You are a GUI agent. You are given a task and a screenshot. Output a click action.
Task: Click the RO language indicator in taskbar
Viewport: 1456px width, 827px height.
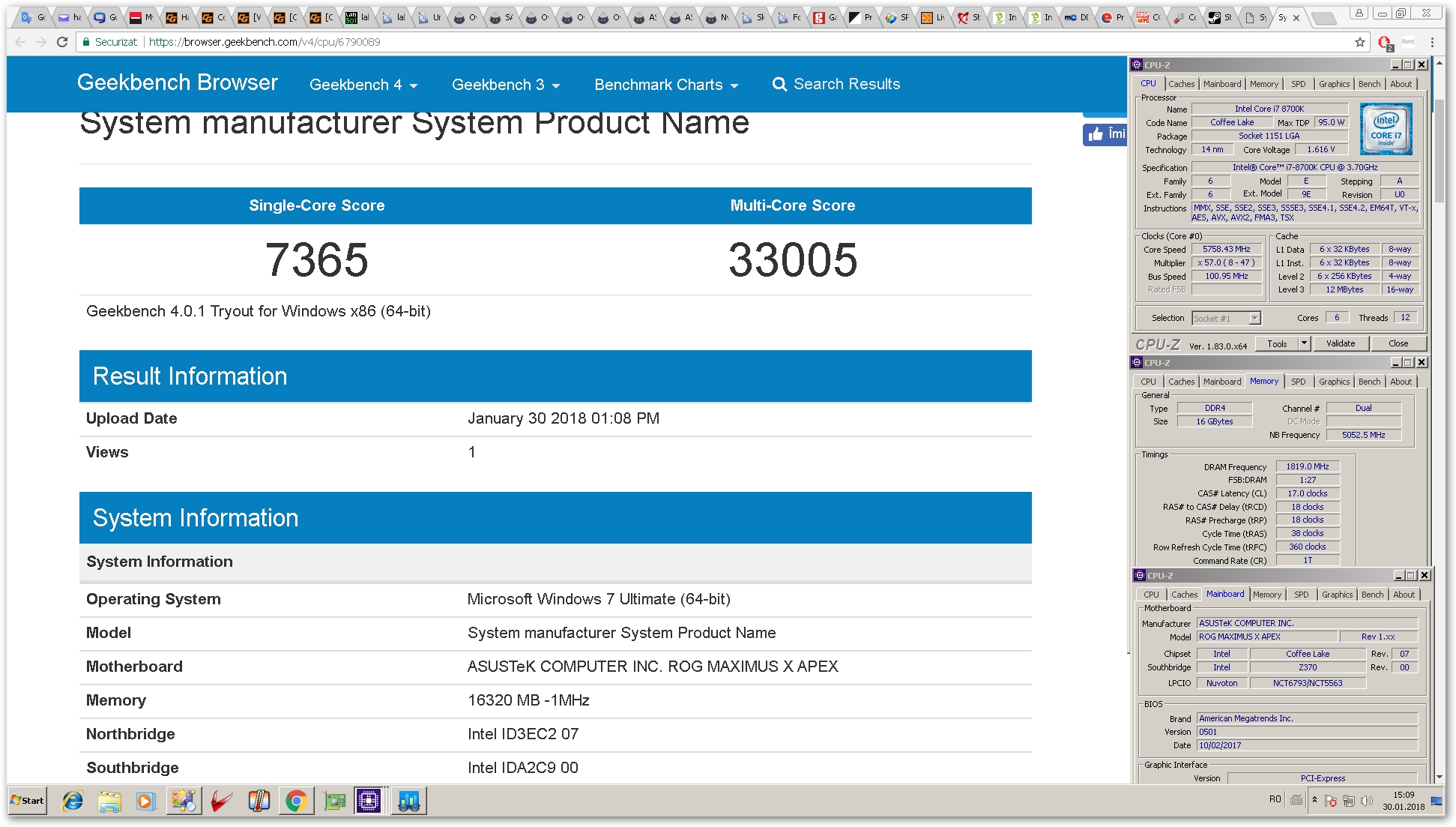[x=1275, y=799]
